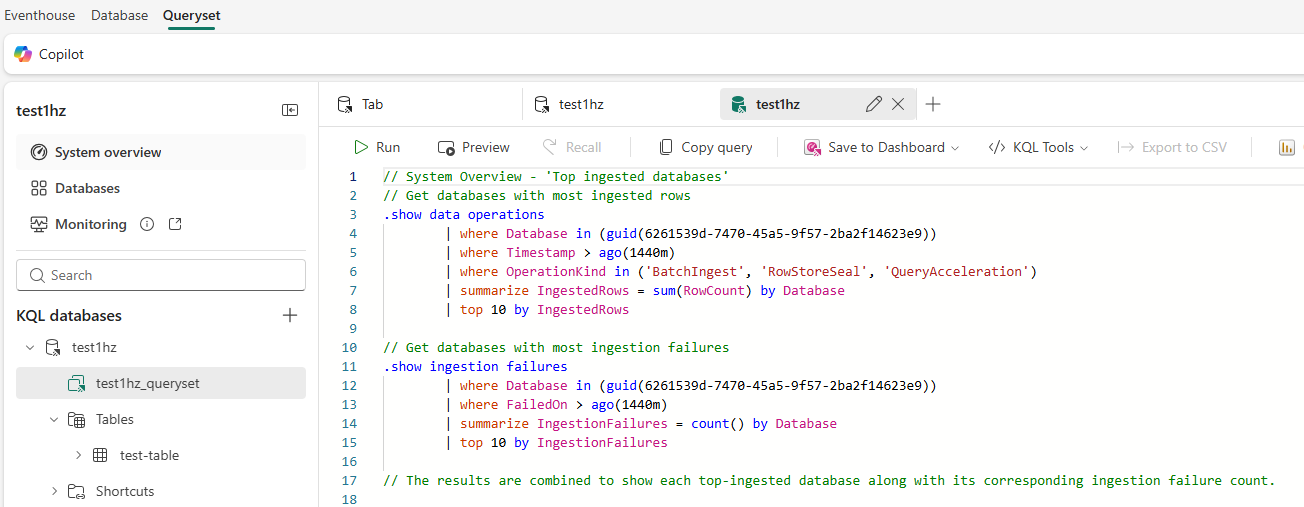Rename the active test1hz tab
This screenshot has width=1304, height=507.
point(873,104)
